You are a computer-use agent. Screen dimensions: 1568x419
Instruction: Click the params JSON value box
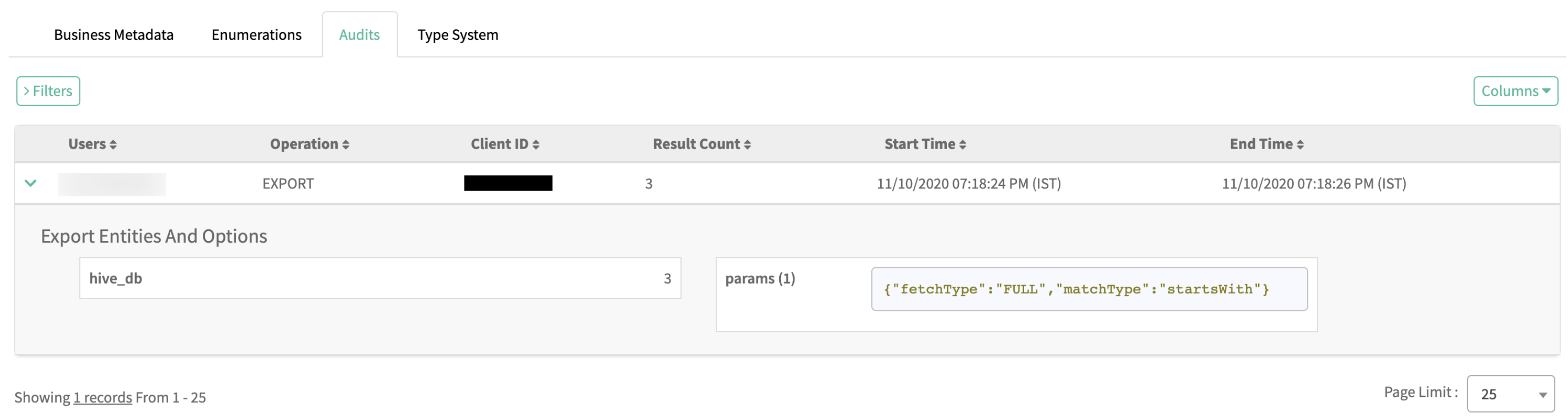[x=1088, y=289]
